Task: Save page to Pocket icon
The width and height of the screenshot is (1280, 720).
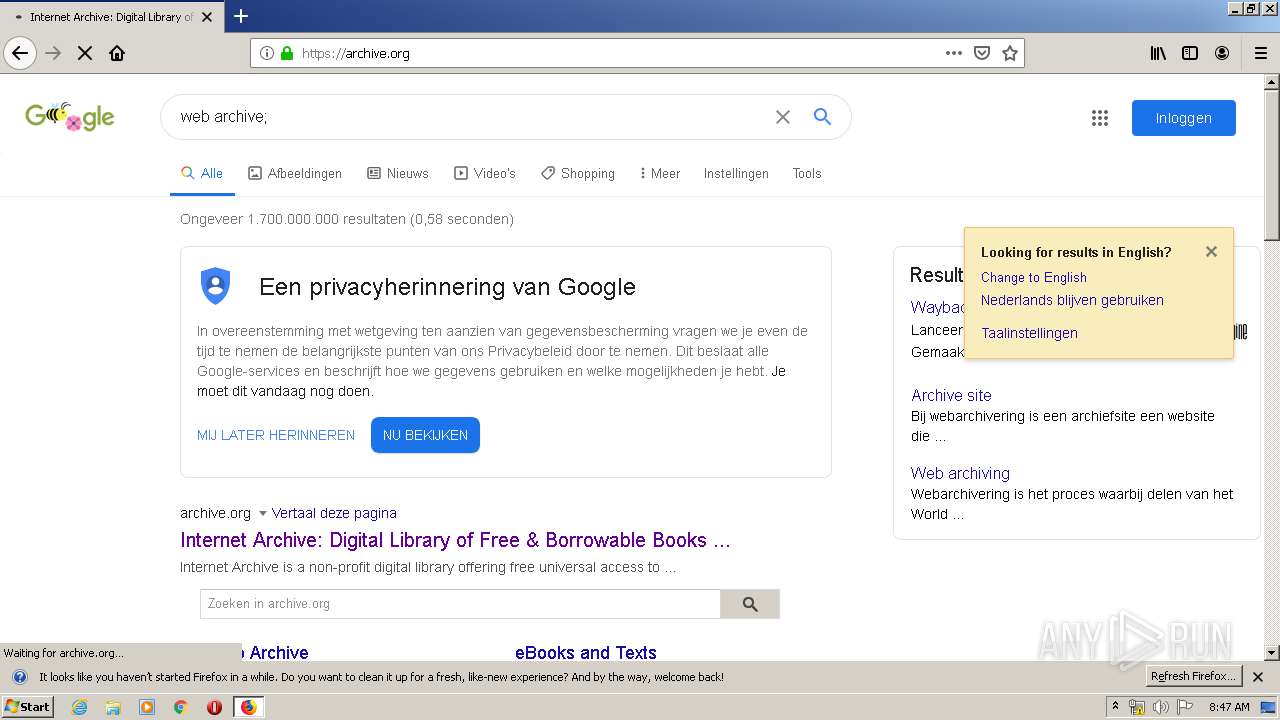Action: pyautogui.click(x=982, y=53)
